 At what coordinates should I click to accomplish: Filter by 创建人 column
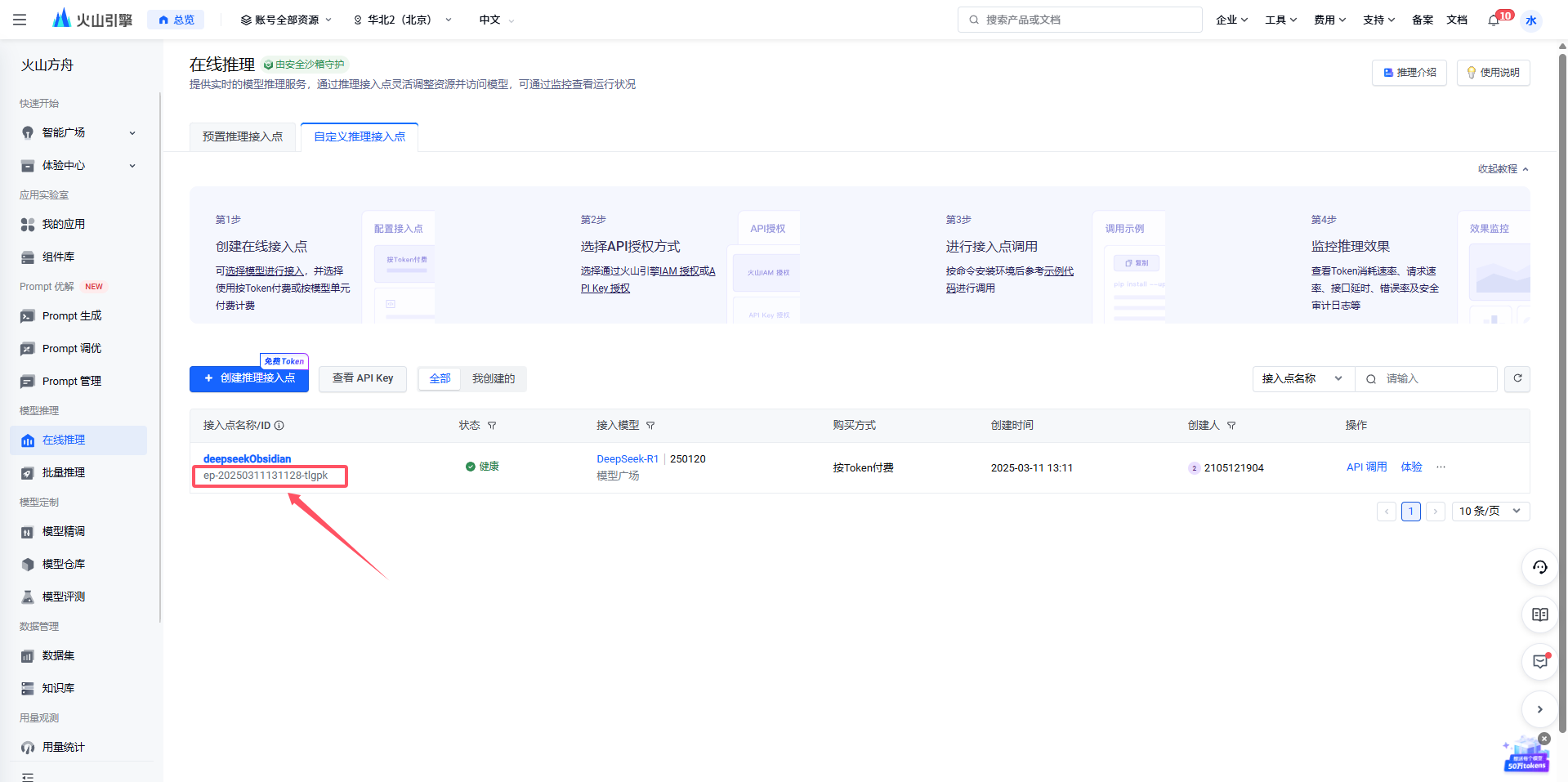(x=1231, y=425)
